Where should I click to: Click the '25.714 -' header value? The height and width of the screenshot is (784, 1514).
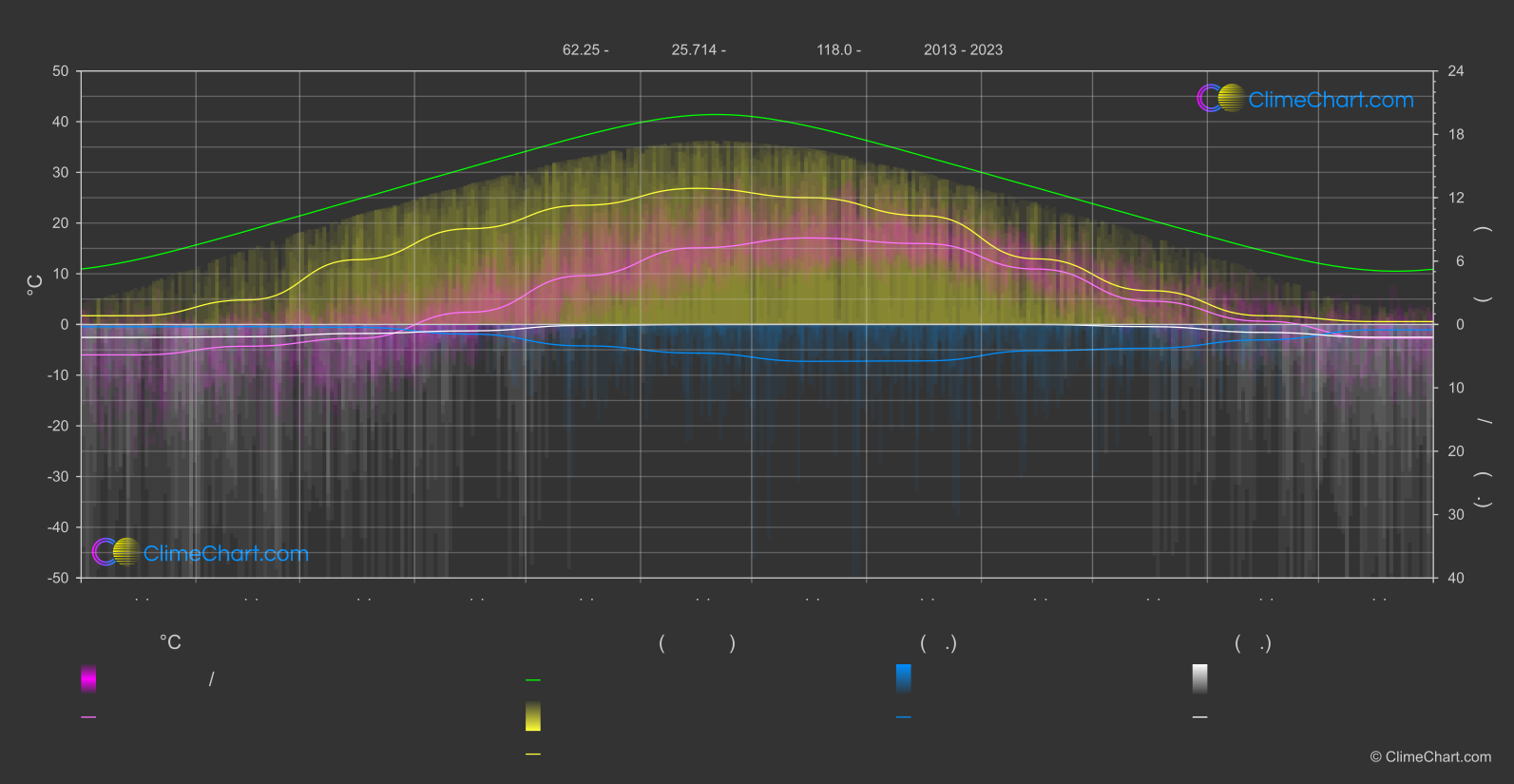point(699,49)
